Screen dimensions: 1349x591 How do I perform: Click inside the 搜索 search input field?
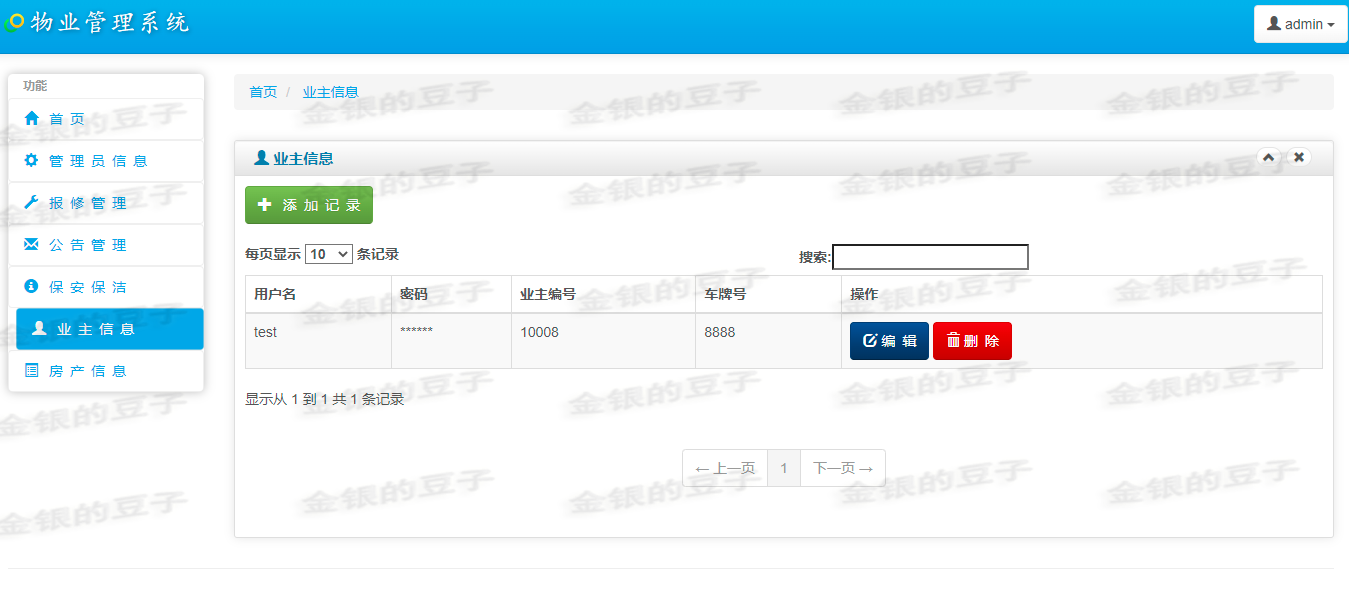929,257
